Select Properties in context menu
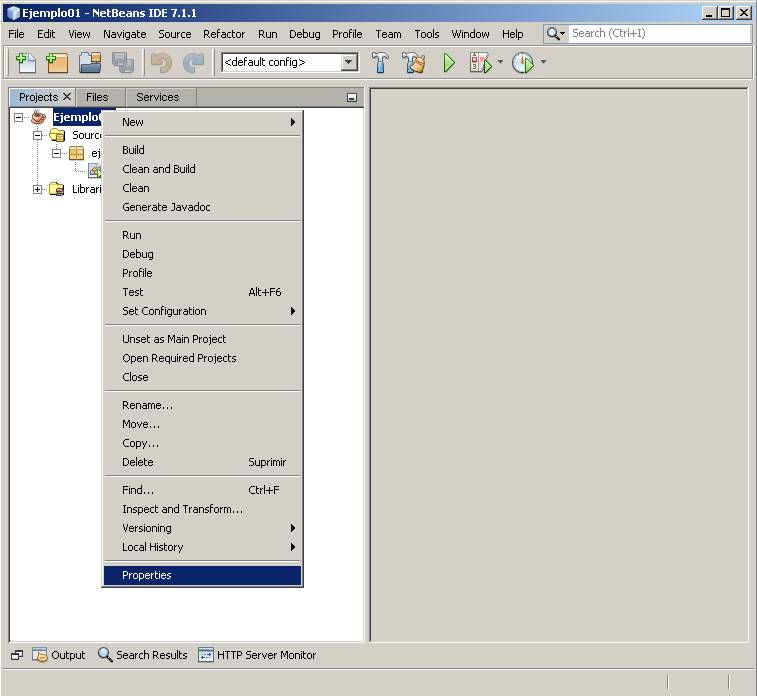Viewport: 757px width, 696px height. (202, 575)
